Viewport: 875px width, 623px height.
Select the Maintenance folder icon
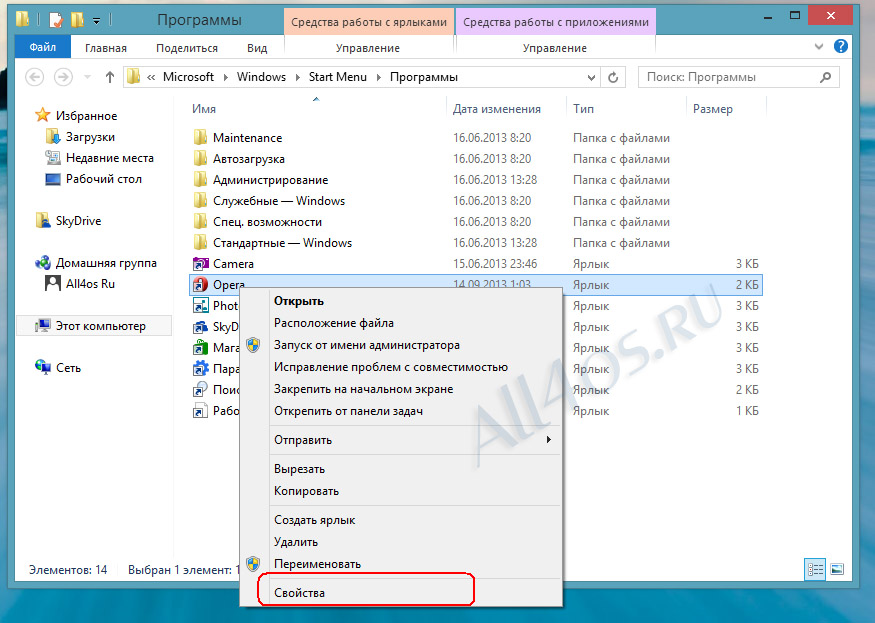pos(200,137)
